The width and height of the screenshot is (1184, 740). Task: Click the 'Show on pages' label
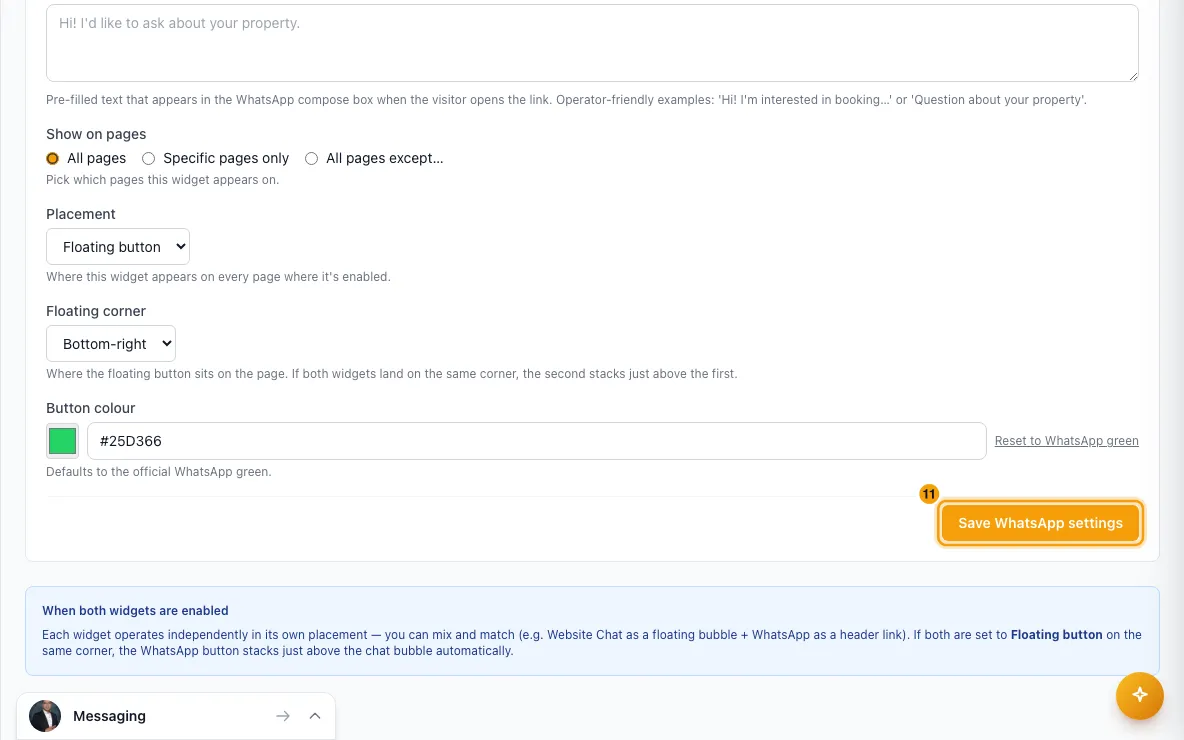tap(96, 134)
